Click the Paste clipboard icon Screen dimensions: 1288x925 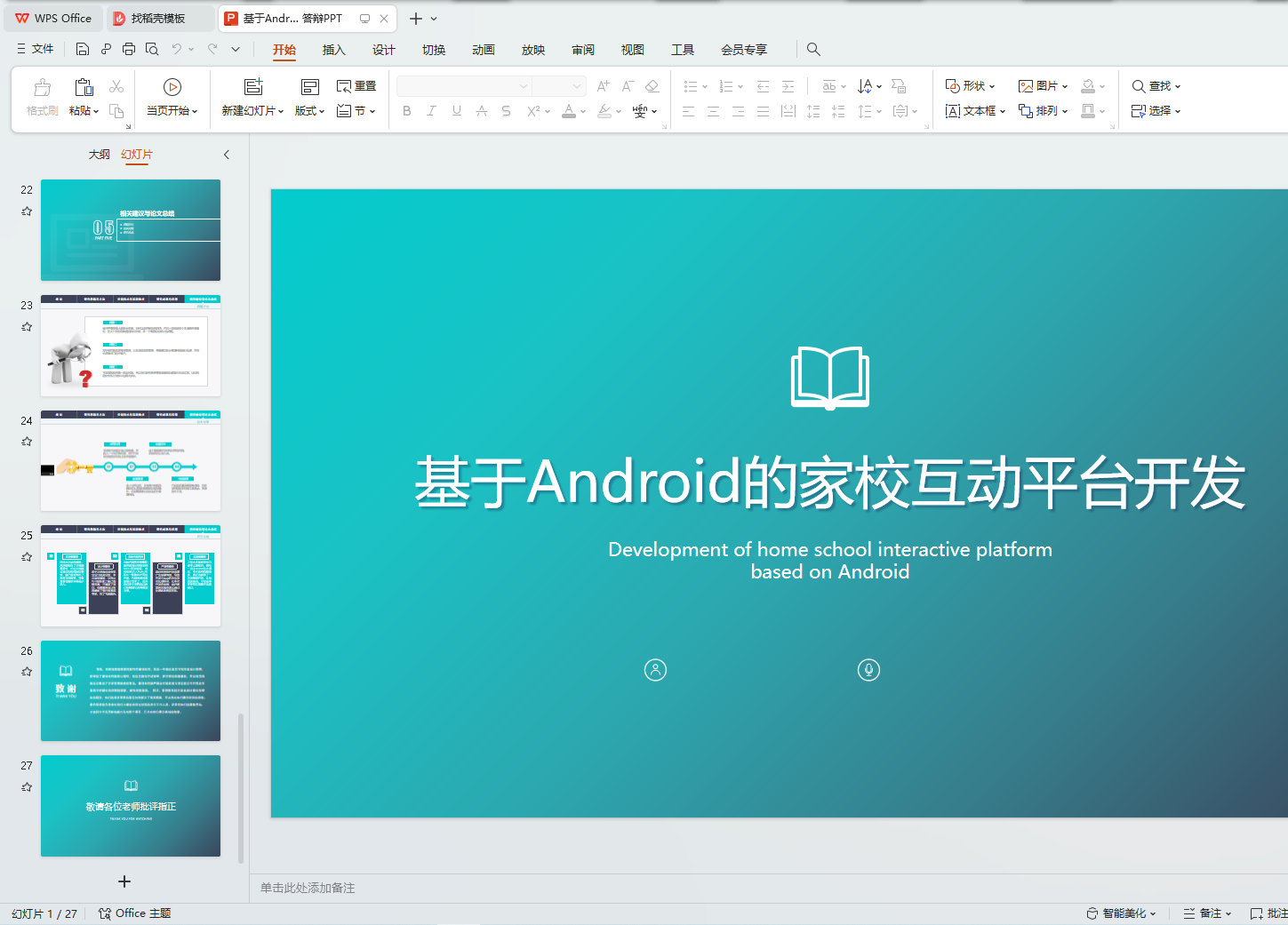click(84, 87)
